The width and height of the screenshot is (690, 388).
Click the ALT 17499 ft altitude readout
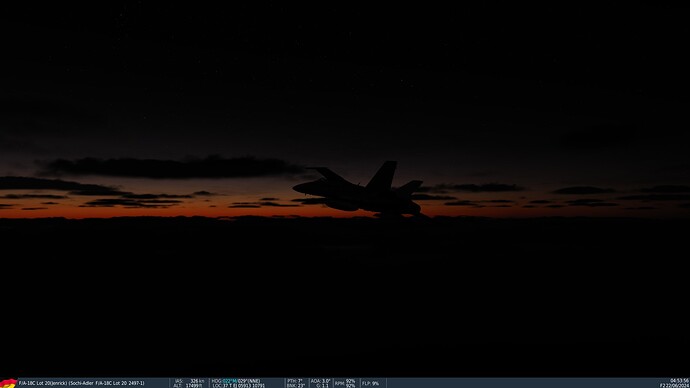point(188,385)
